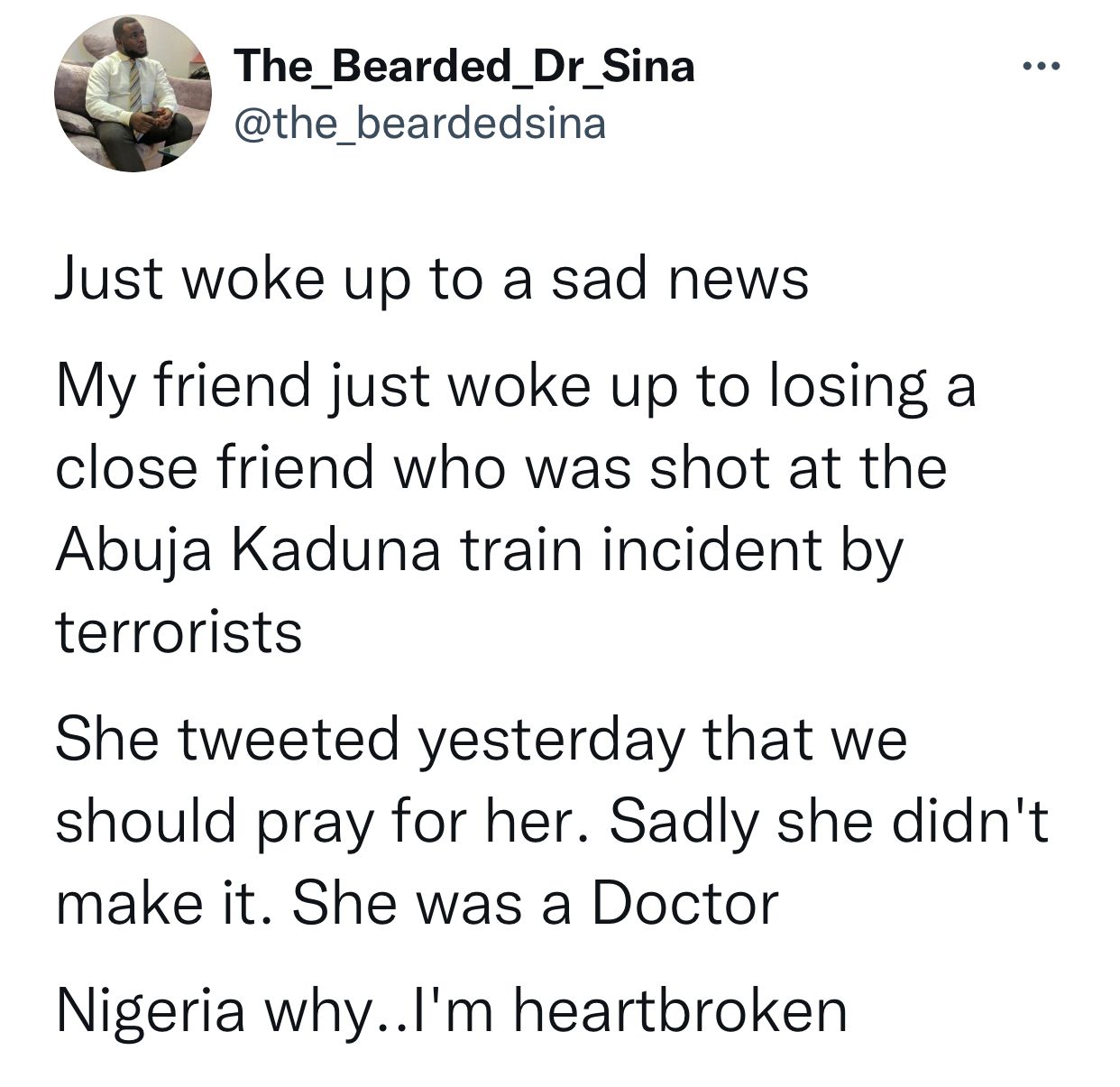1120x1087 pixels.
Task: Click the word "terrorists" in the tweet
Action: click(x=179, y=631)
